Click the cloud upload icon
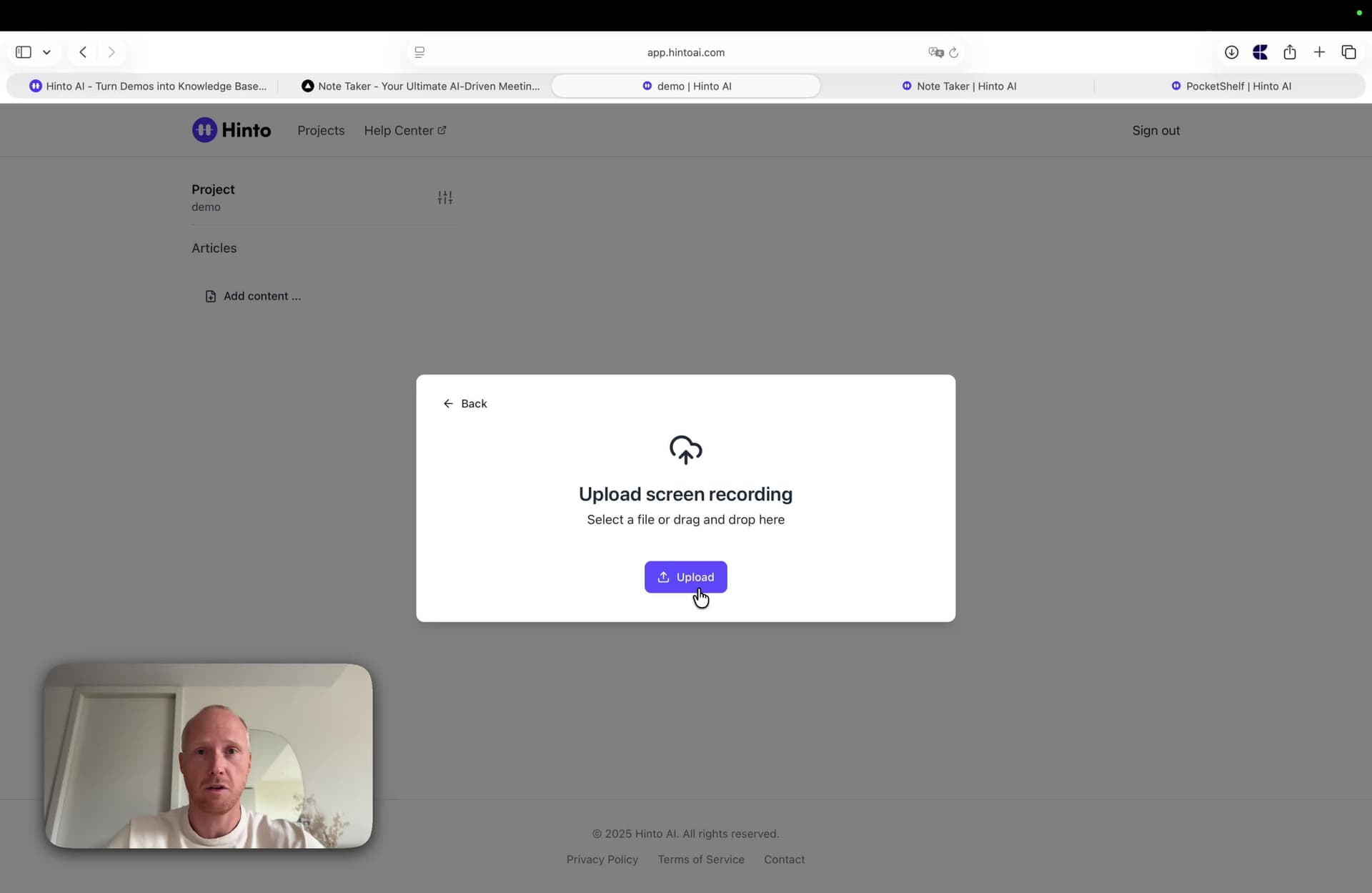This screenshot has width=1372, height=893. [x=685, y=450]
